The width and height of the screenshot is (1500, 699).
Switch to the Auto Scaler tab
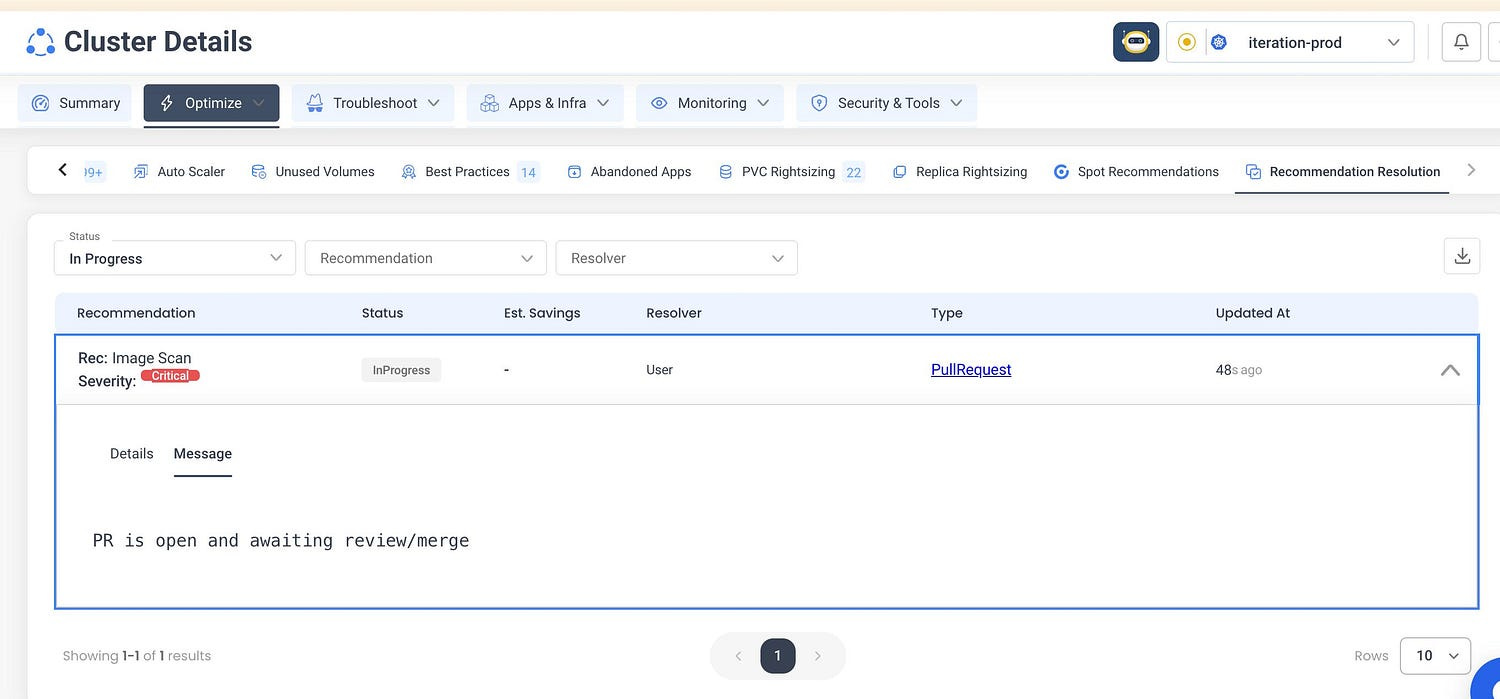(179, 172)
